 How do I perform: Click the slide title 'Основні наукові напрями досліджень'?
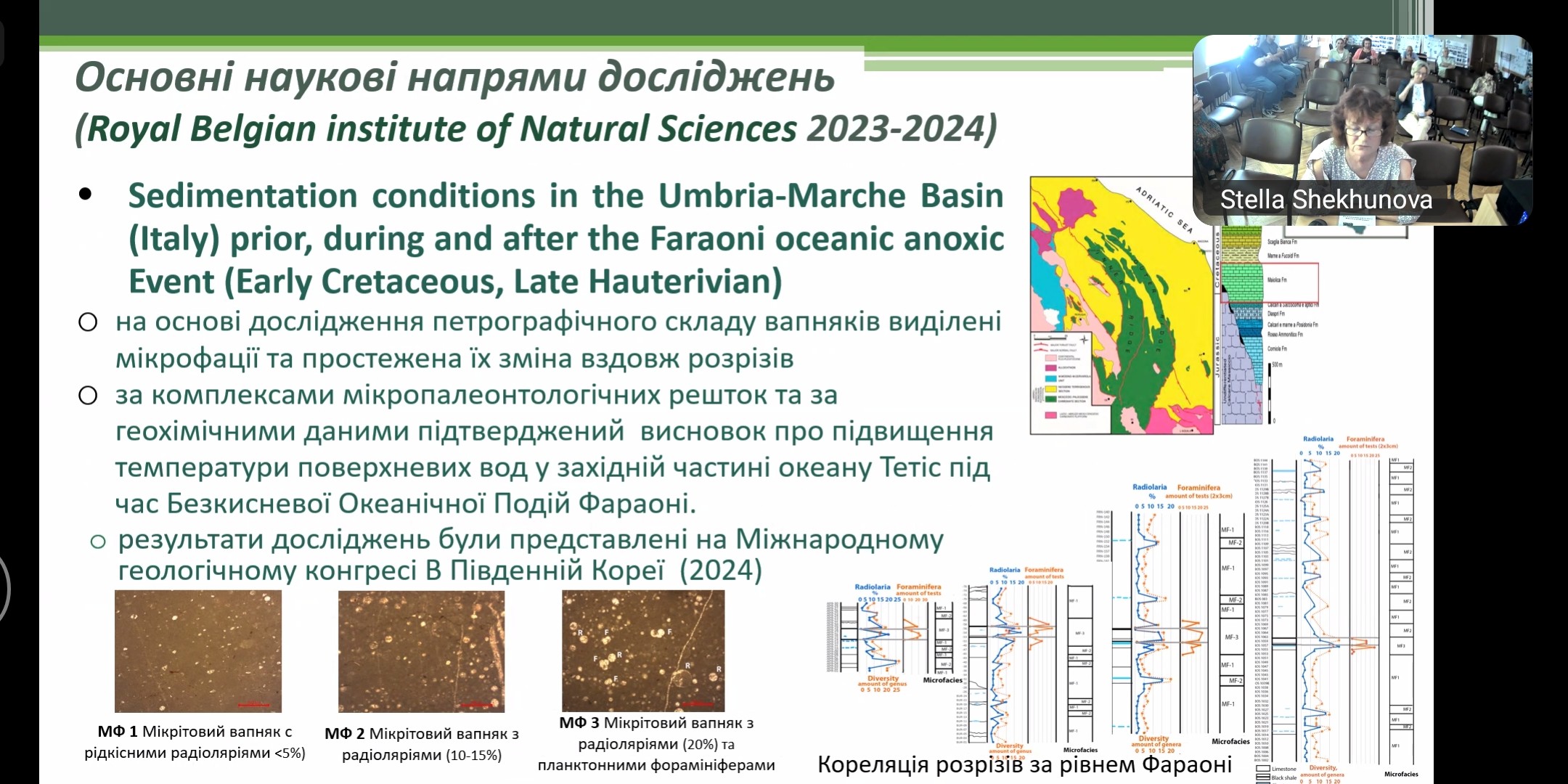tap(454, 78)
